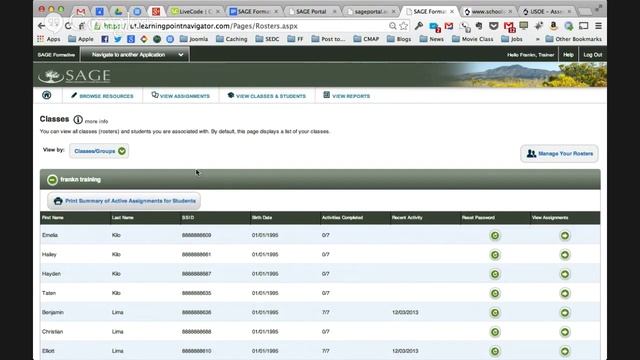Reset password for Emelia Kilo
This screenshot has width=640, height=360.
[x=495, y=236]
